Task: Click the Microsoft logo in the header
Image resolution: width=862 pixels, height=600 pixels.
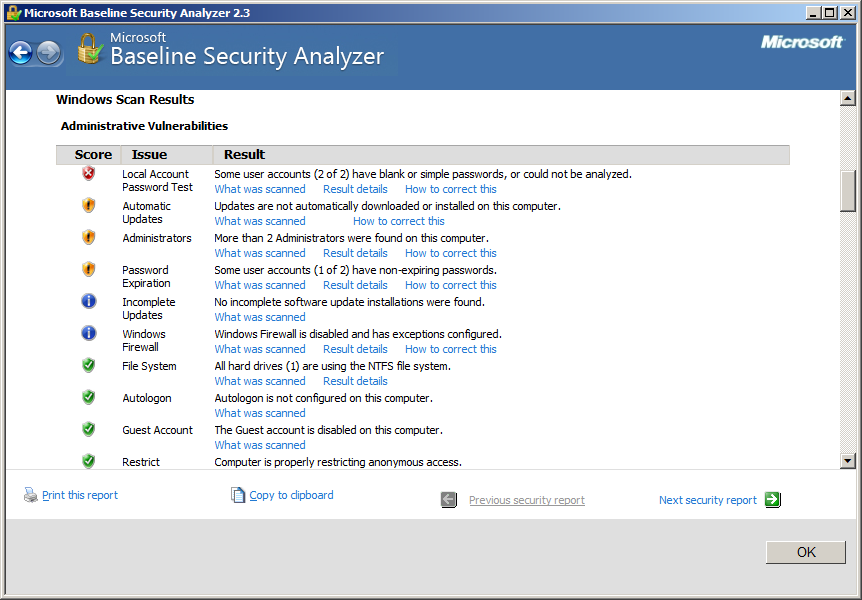Action: pos(802,42)
